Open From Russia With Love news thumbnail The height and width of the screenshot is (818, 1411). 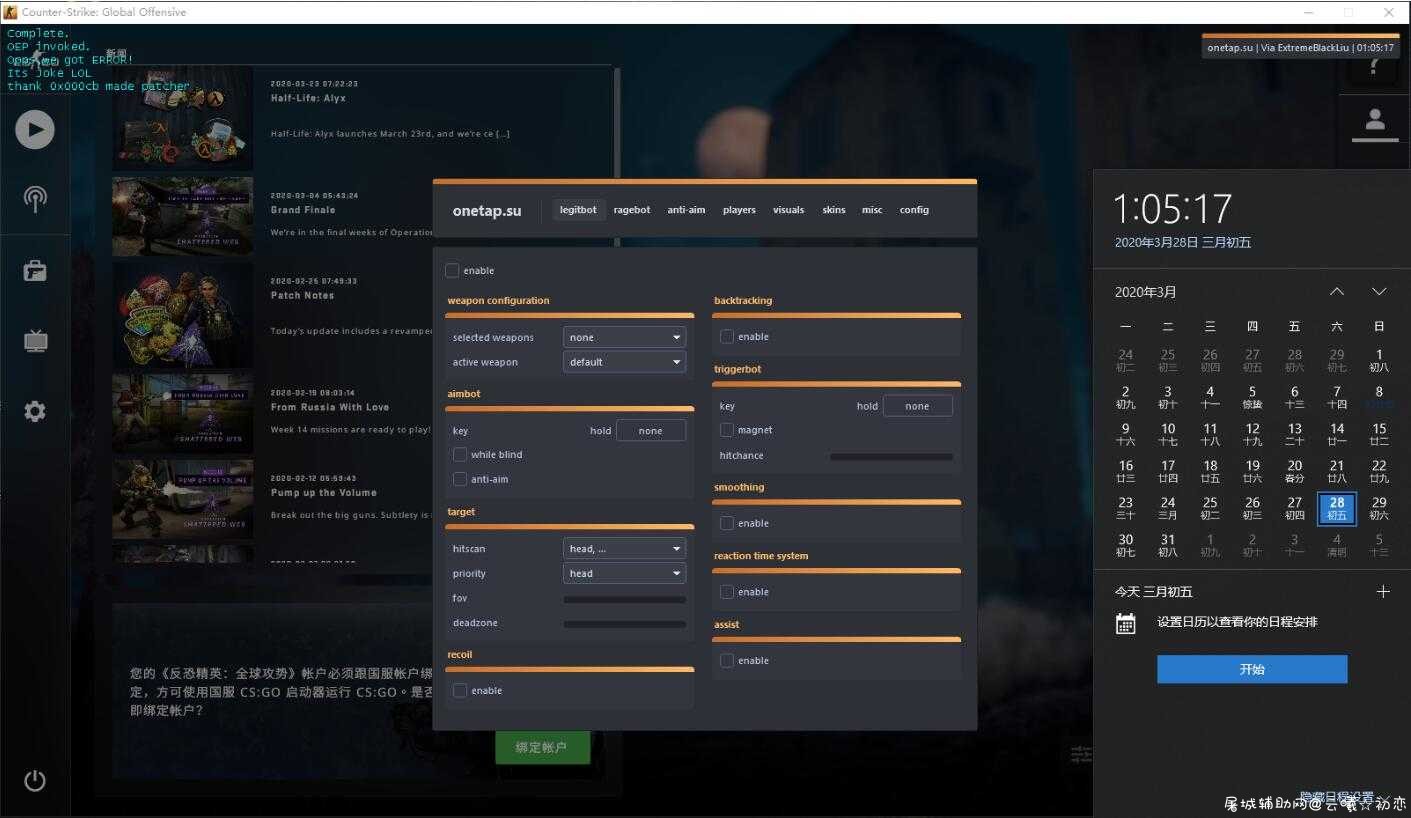point(182,414)
